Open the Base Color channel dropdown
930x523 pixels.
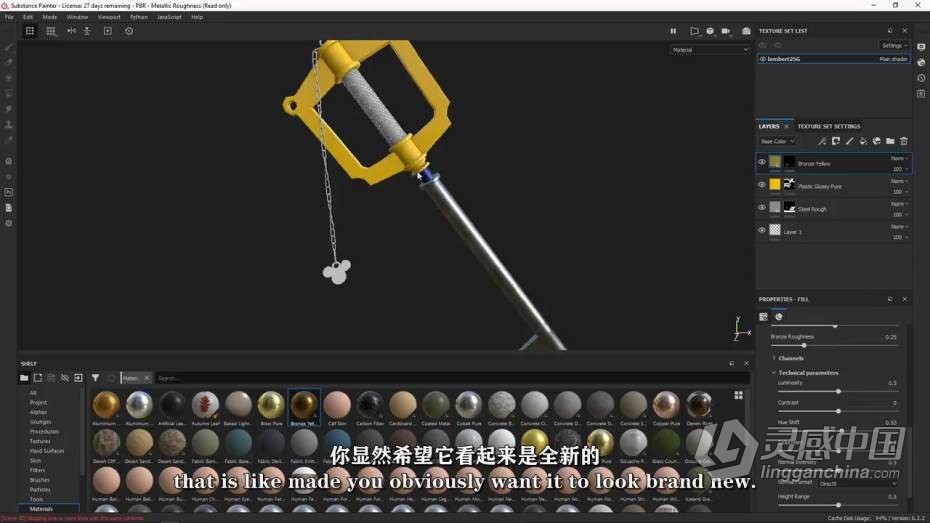(x=778, y=141)
